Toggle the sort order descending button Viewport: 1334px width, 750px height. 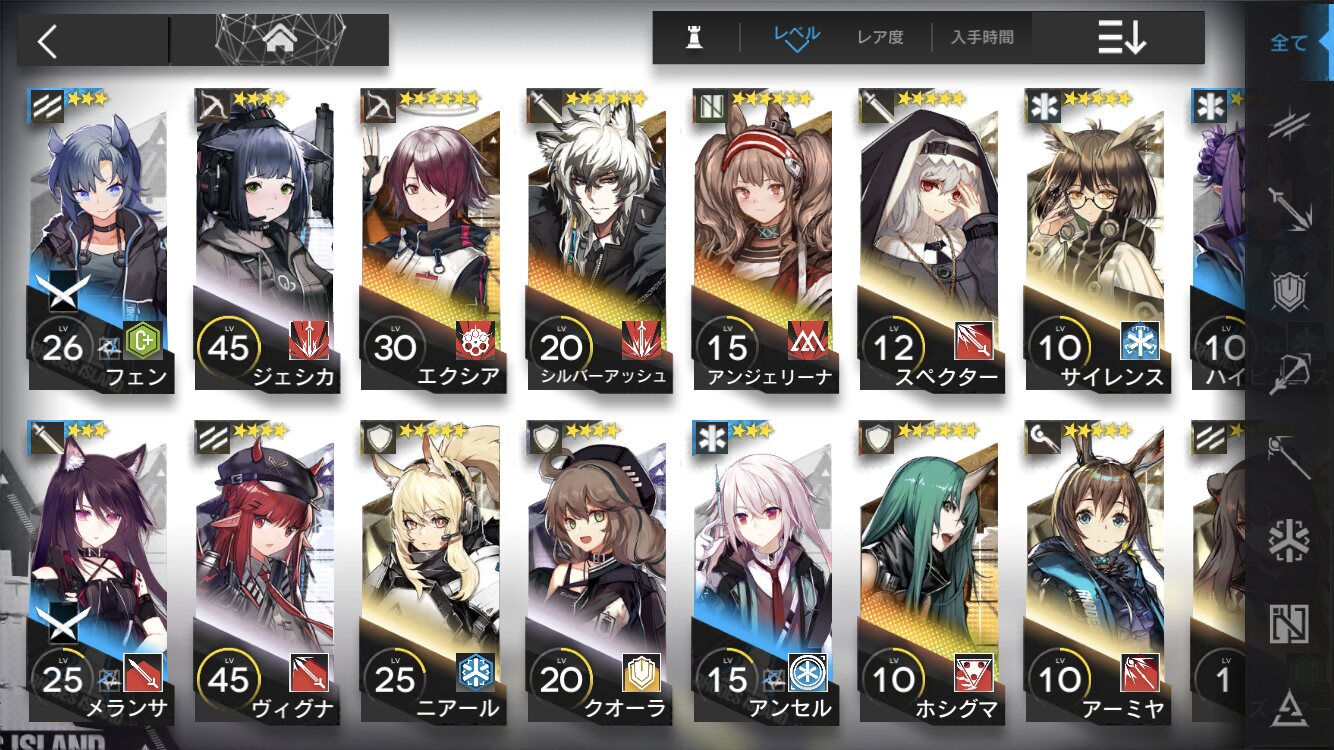click(1121, 39)
